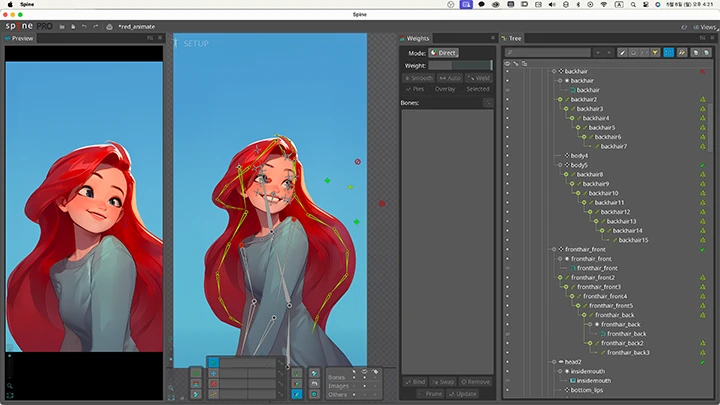
Task: Toggle visibility dot for head2 row
Action: [507, 362]
